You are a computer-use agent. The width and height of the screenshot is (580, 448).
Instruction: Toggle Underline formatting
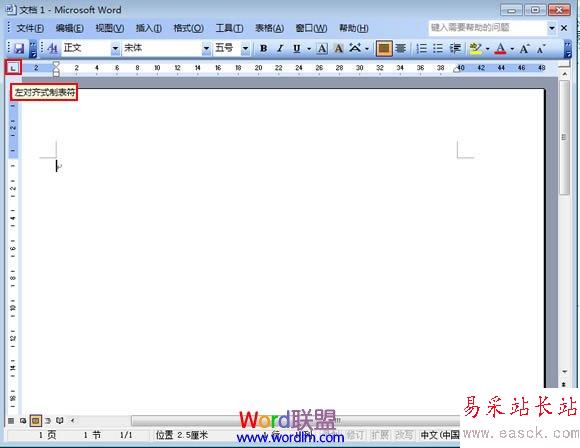tap(296, 48)
